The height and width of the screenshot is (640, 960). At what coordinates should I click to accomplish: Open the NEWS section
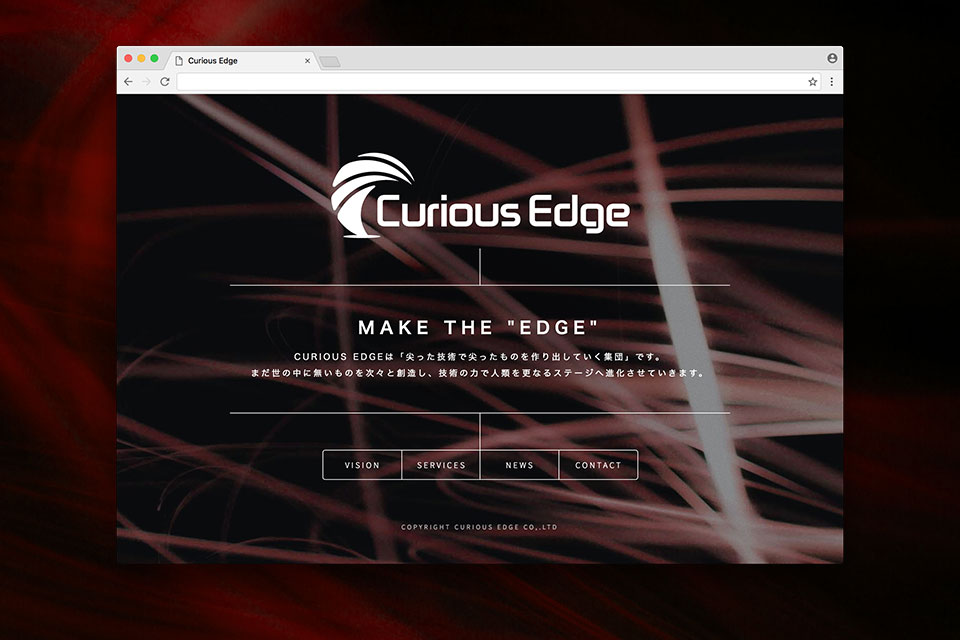coord(519,465)
